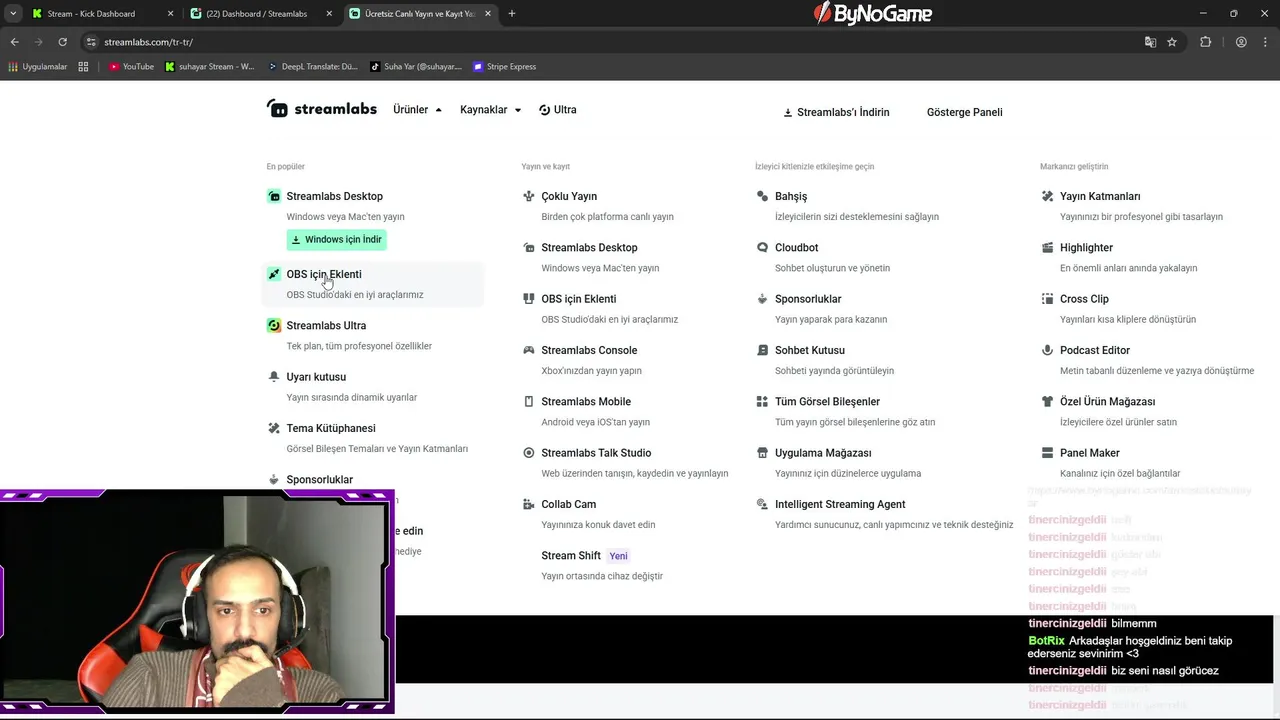The image size is (1280, 720).
Task: Click the Streamlabs Talk Studio icon
Action: click(x=529, y=453)
